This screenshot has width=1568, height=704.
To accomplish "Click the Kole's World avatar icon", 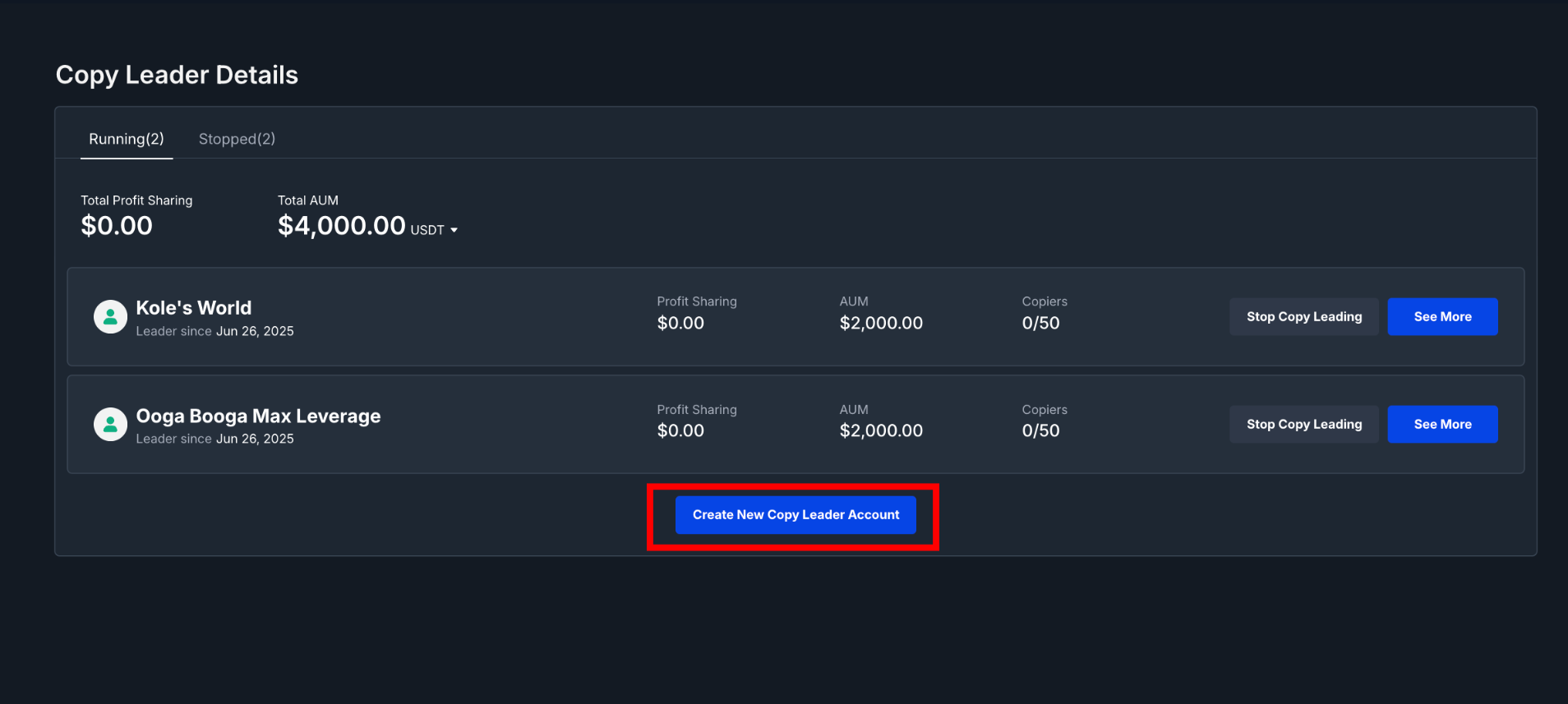I will coord(110,317).
